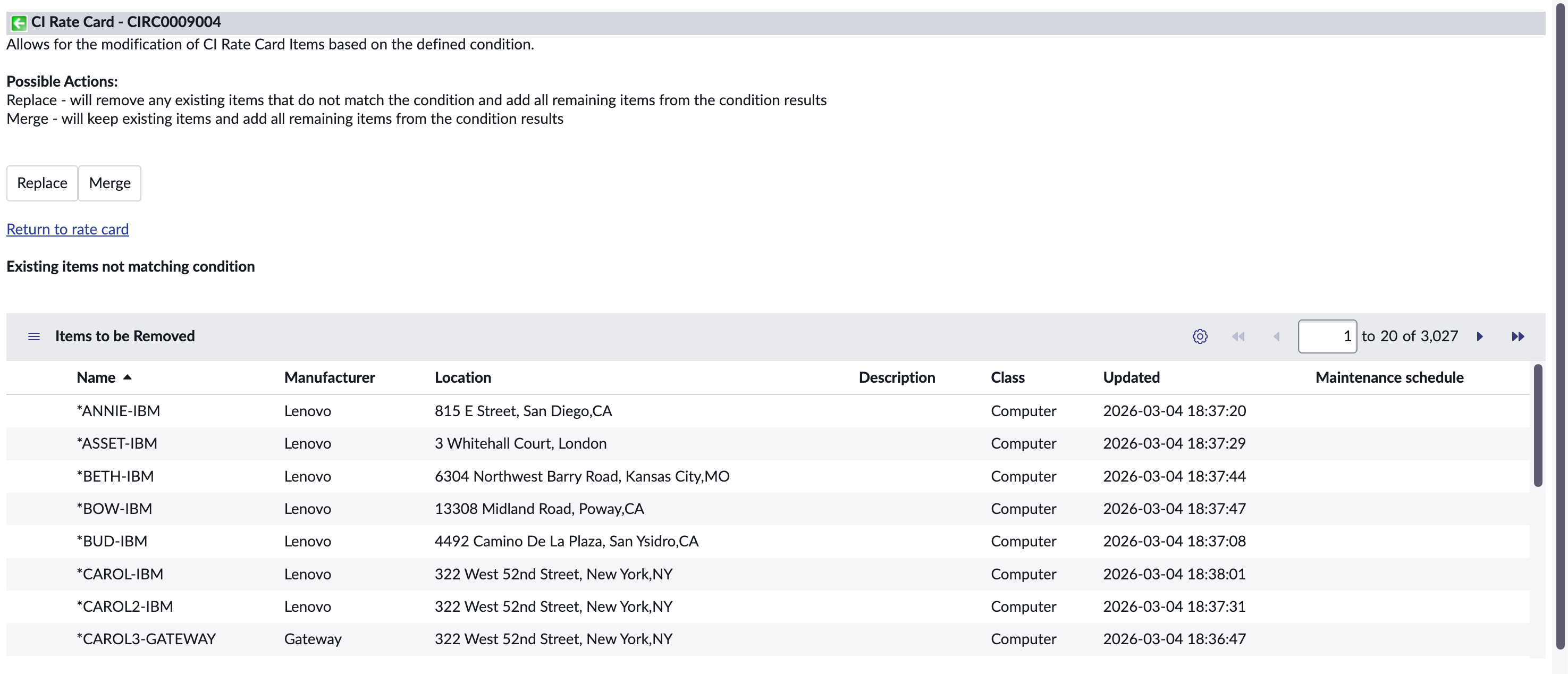Open the list personalize gear icon

pos(1200,336)
